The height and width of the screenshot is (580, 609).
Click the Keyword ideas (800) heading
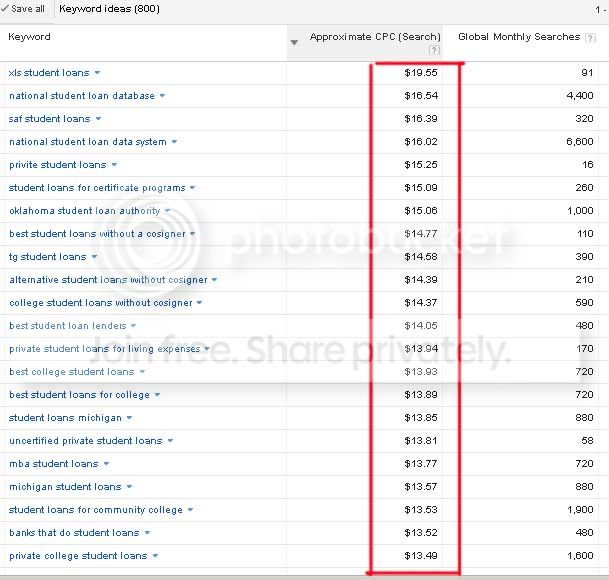tap(109, 9)
